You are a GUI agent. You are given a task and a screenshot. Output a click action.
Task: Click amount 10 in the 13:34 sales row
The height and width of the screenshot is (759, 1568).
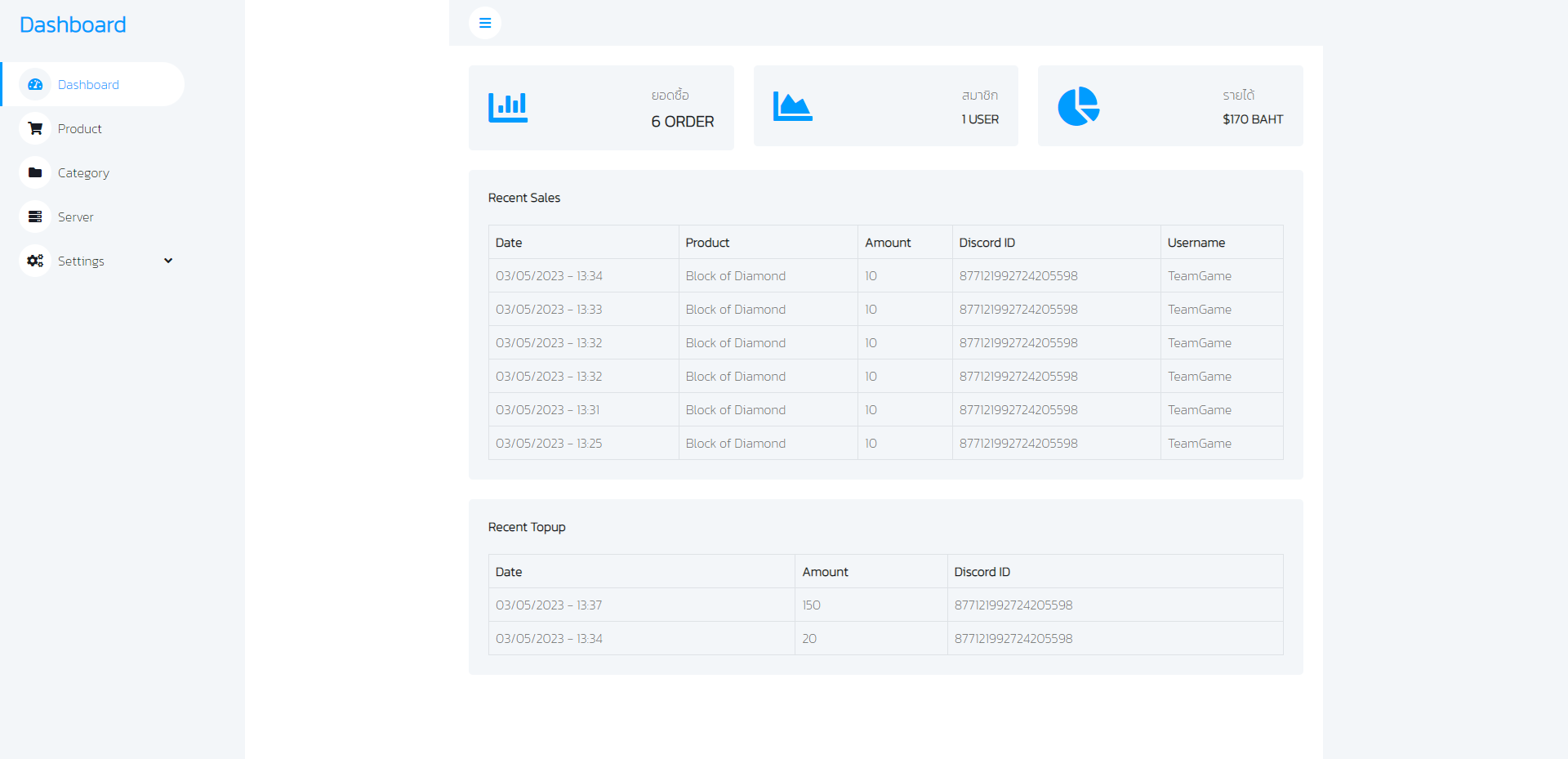click(x=871, y=276)
